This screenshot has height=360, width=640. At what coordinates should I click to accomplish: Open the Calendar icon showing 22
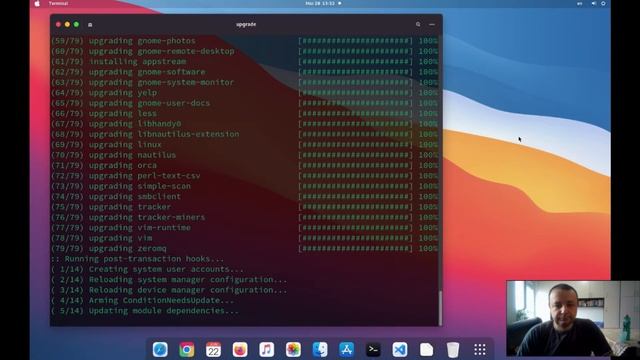pyautogui.click(x=213, y=350)
